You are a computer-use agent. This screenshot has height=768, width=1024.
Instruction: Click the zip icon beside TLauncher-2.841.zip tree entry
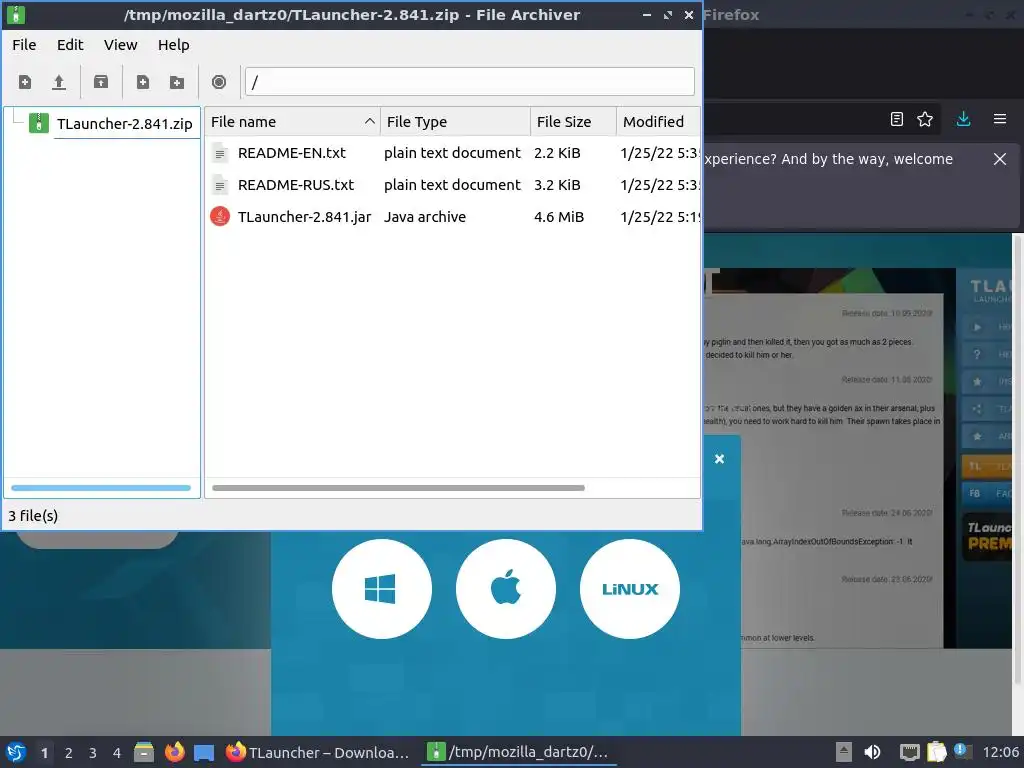pos(39,123)
